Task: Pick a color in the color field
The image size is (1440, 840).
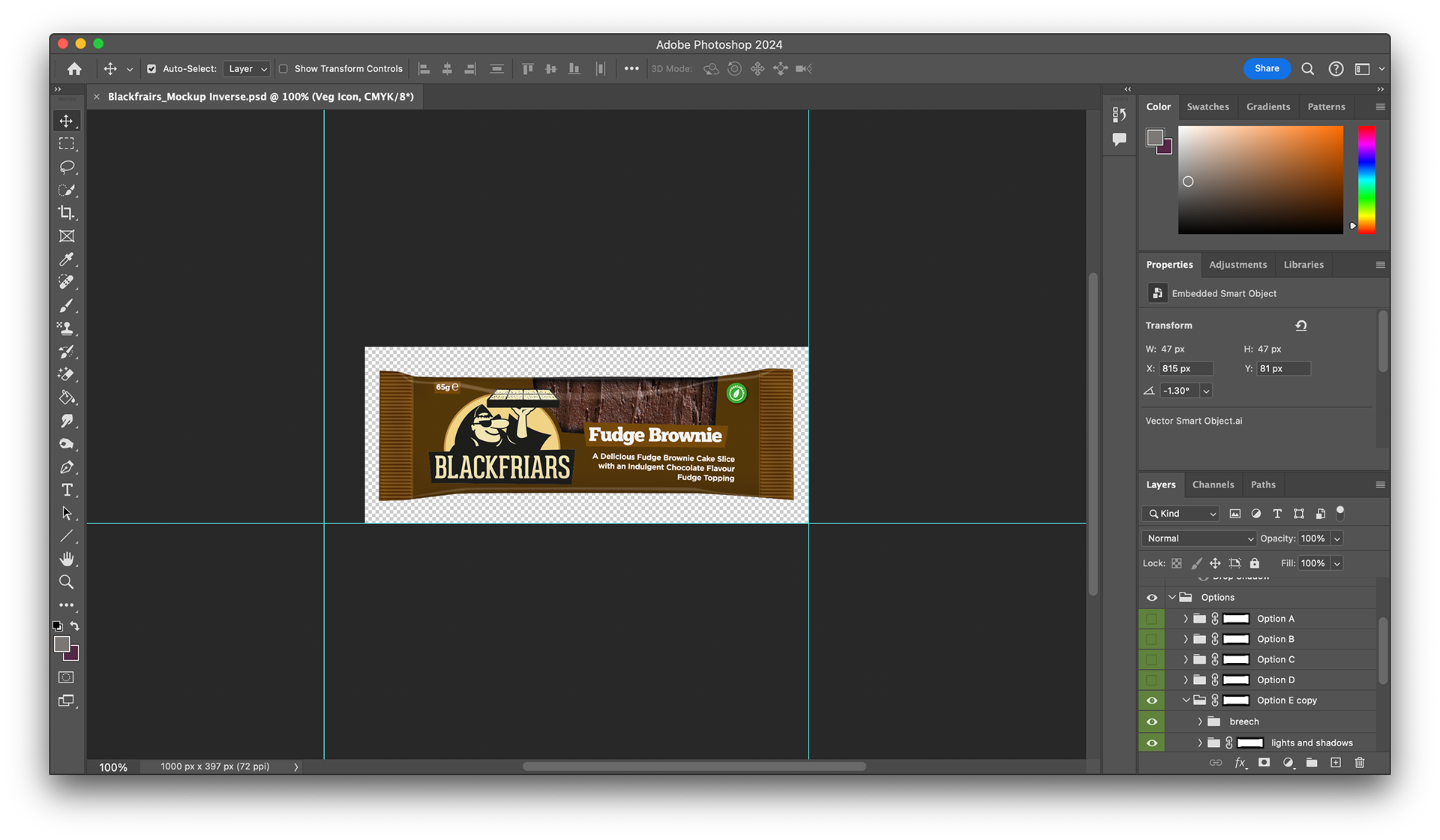Action: click(x=1261, y=180)
